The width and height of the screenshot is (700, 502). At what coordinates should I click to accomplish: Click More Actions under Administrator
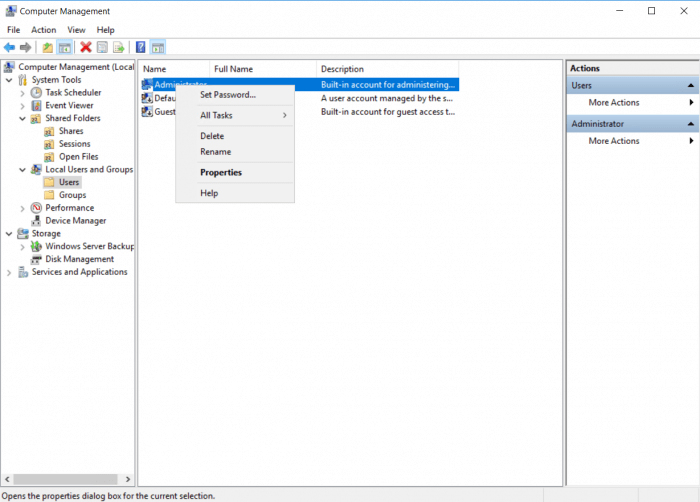point(613,141)
